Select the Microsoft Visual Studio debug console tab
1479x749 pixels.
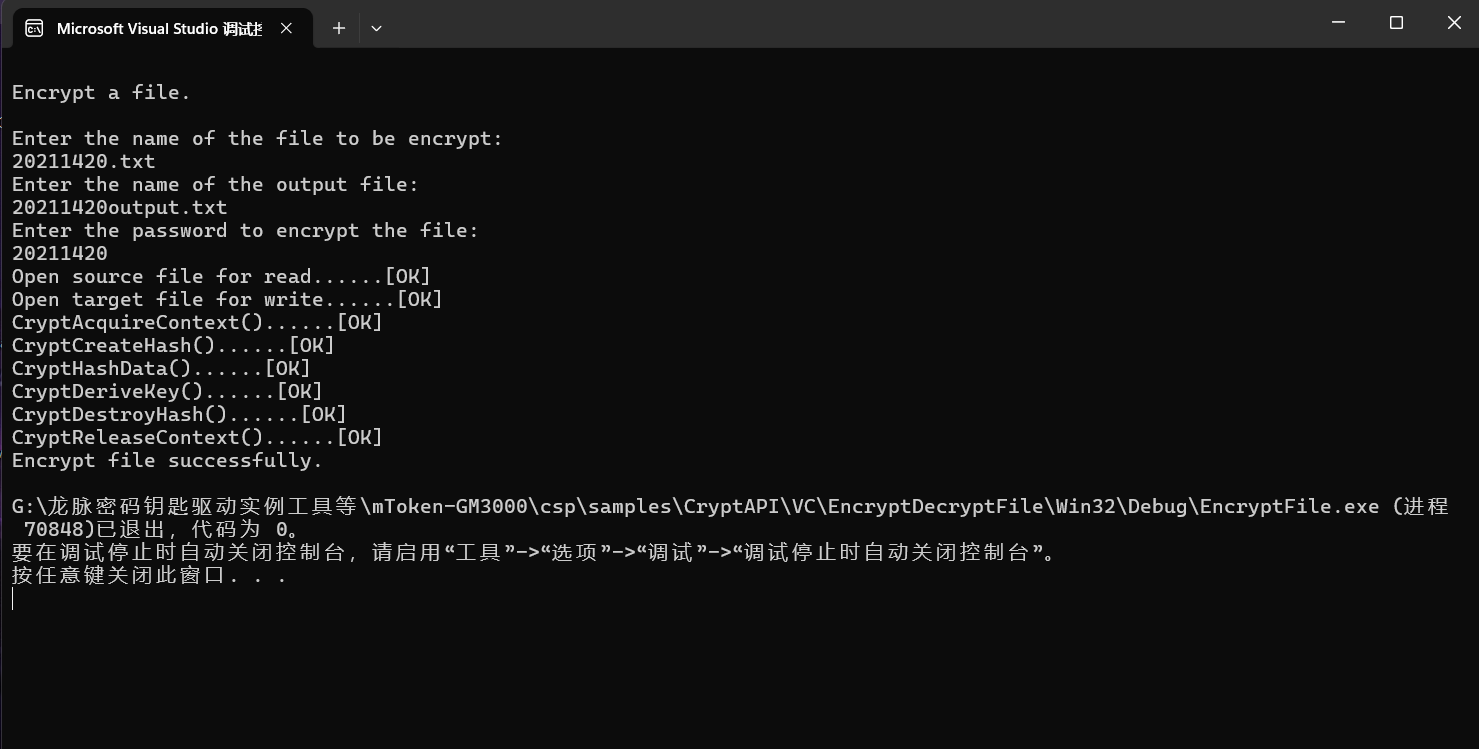click(158, 28)
